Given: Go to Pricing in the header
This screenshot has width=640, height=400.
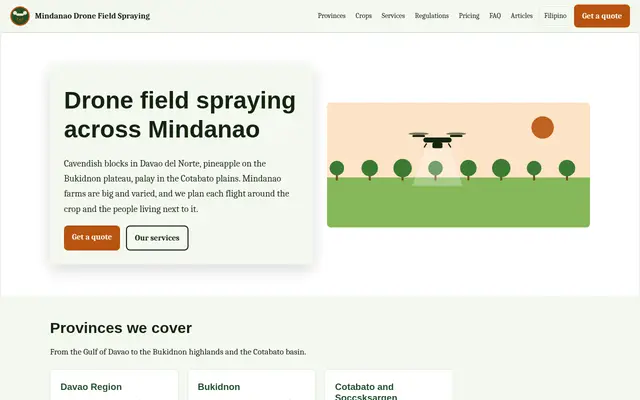Looking at the screenshot, I should point(469,16).
